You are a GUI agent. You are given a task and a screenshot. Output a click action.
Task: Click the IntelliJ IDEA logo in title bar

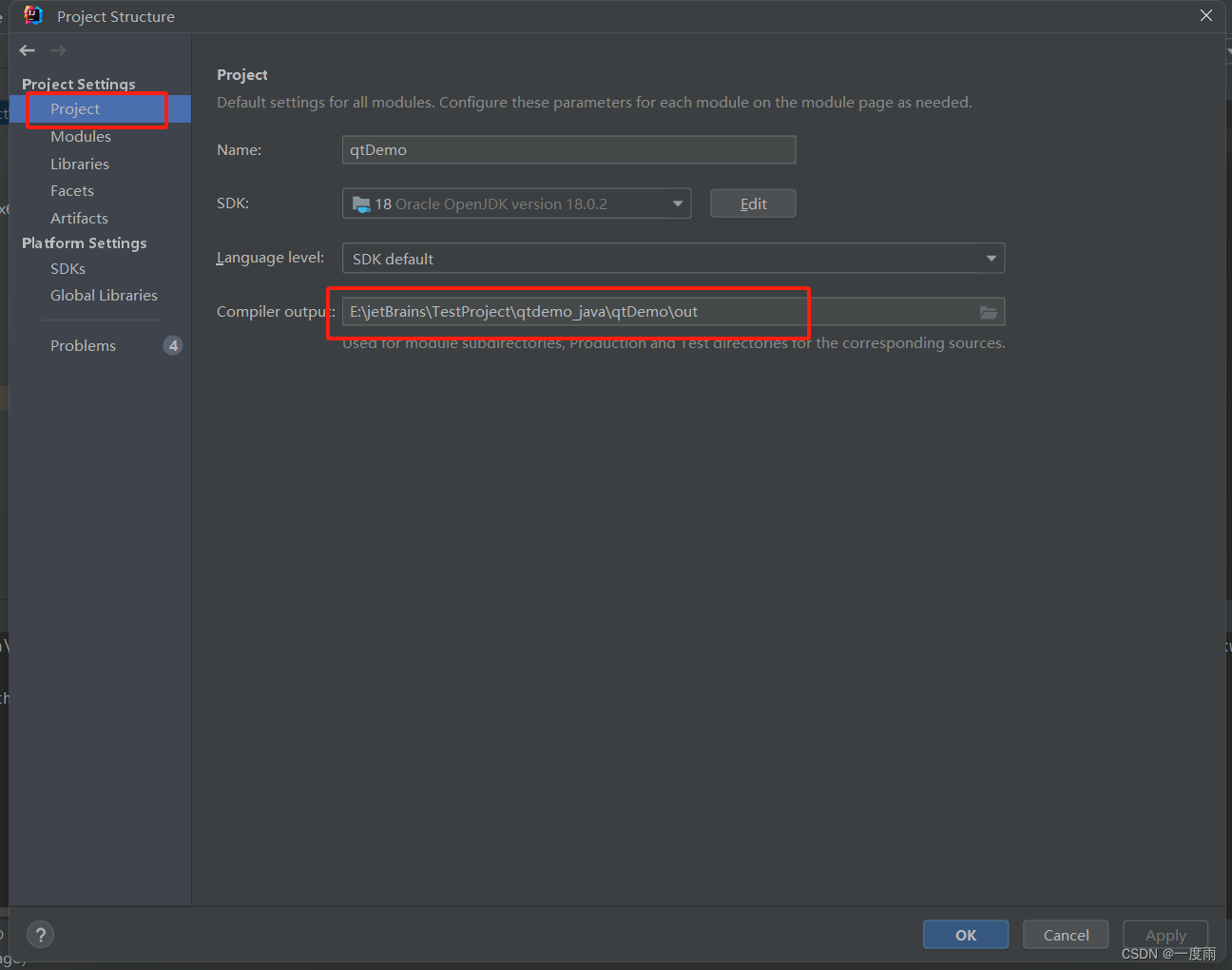(33, 15)
